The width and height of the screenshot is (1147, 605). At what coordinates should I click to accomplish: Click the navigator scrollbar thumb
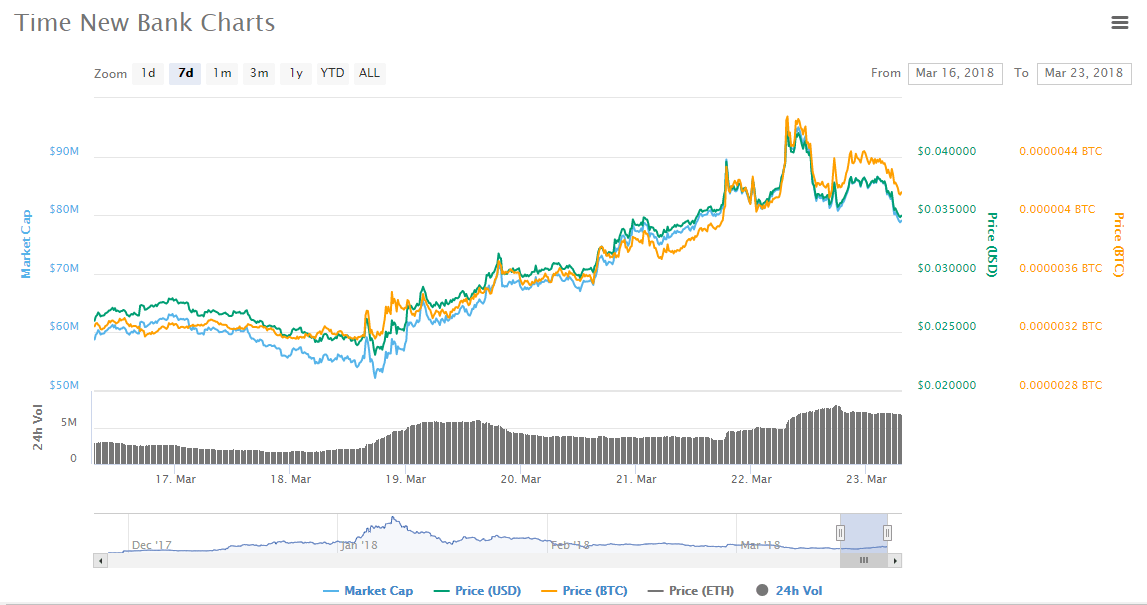[864, 561]
